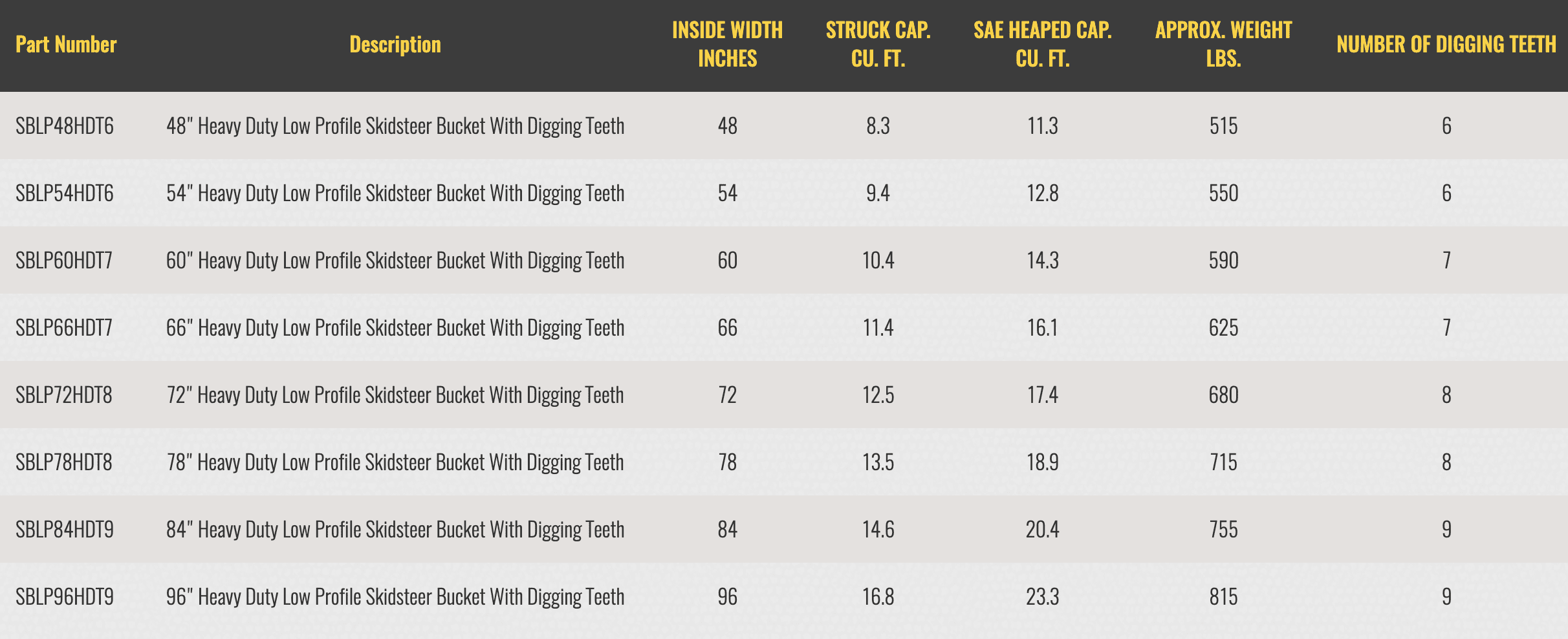Select the 72" bucket description text
The image size is (1568, 639).
395,395
